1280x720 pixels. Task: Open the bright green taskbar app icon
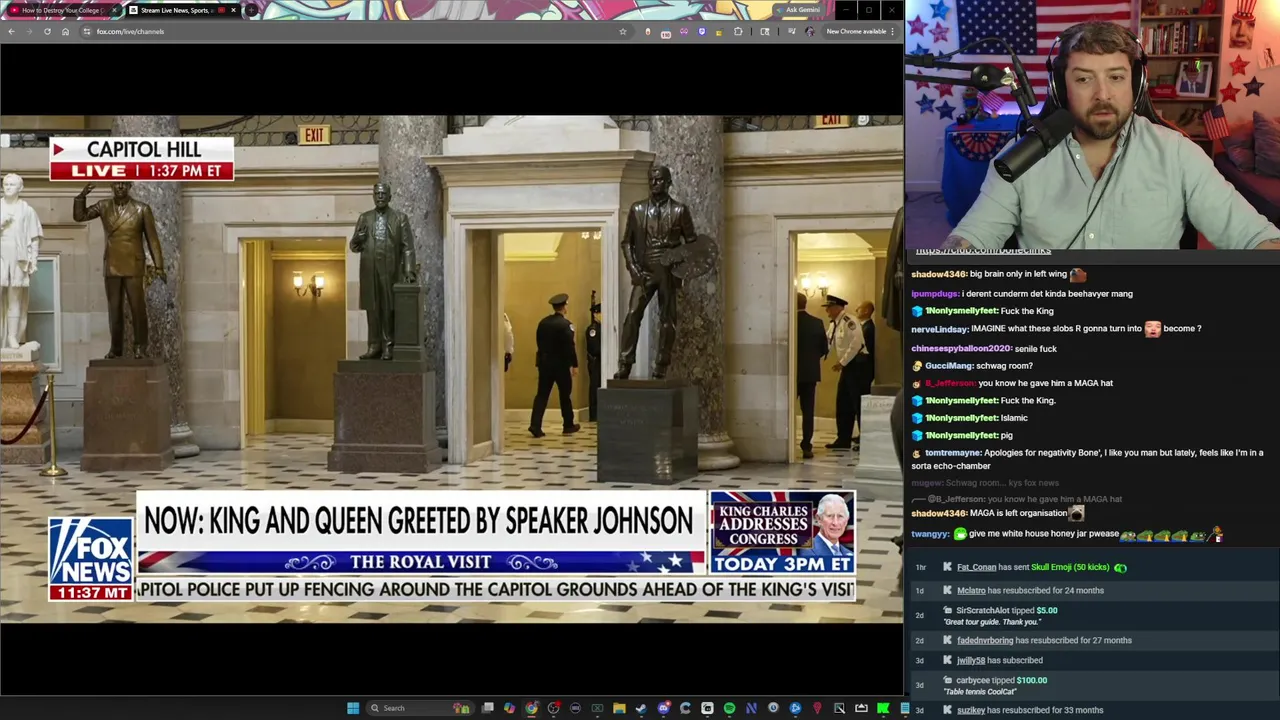[882, 708]
